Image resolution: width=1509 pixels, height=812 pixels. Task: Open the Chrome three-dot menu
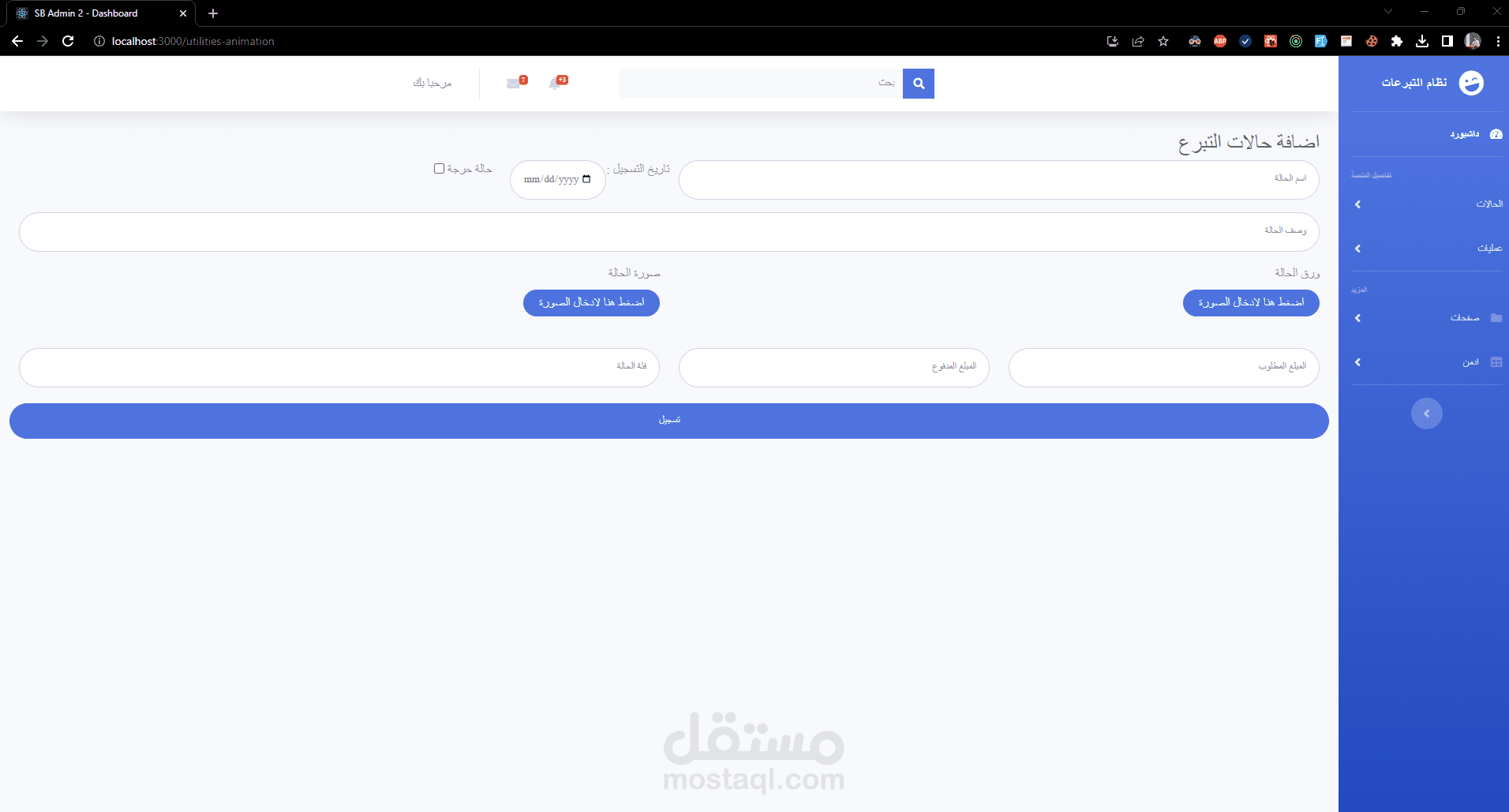coord(1498,41)
